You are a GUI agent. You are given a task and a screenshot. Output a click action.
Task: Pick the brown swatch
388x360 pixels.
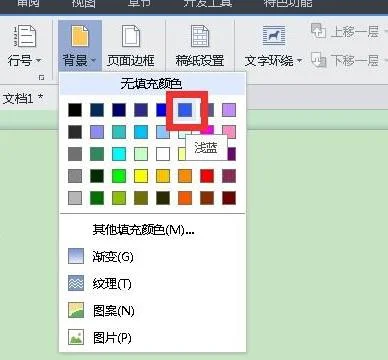pyautogui.click(x=207, y=198)
